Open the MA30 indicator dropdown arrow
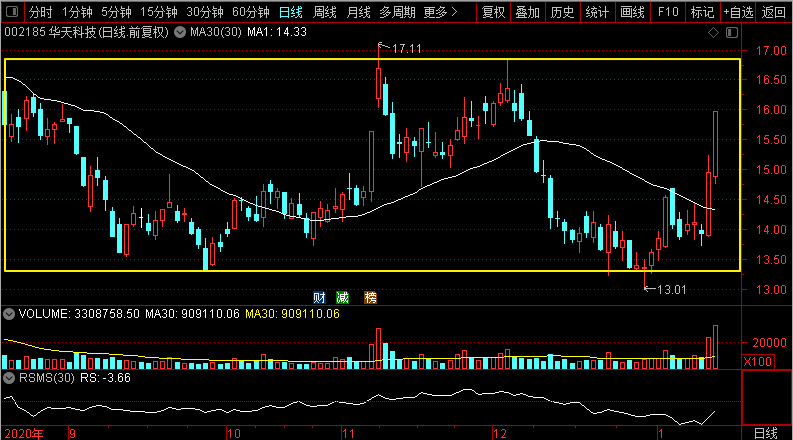The image size is (793, 440). 180,32
